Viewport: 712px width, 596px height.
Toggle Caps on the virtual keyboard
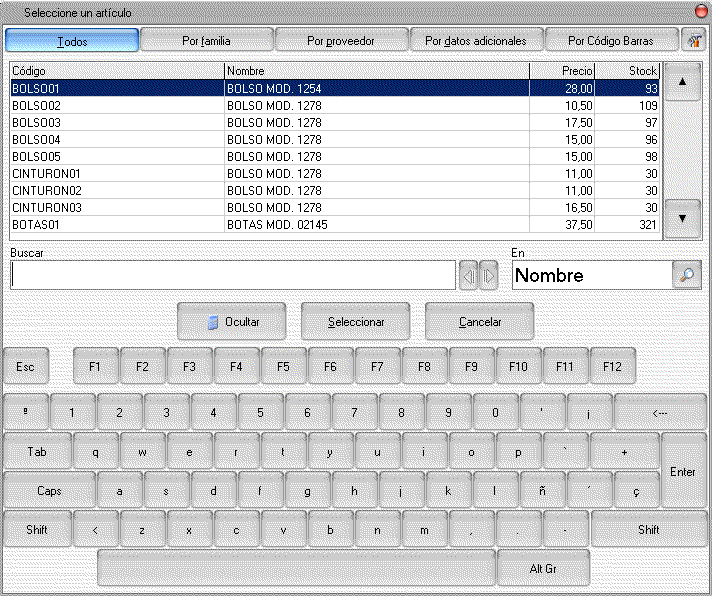(x=49, y=491)
